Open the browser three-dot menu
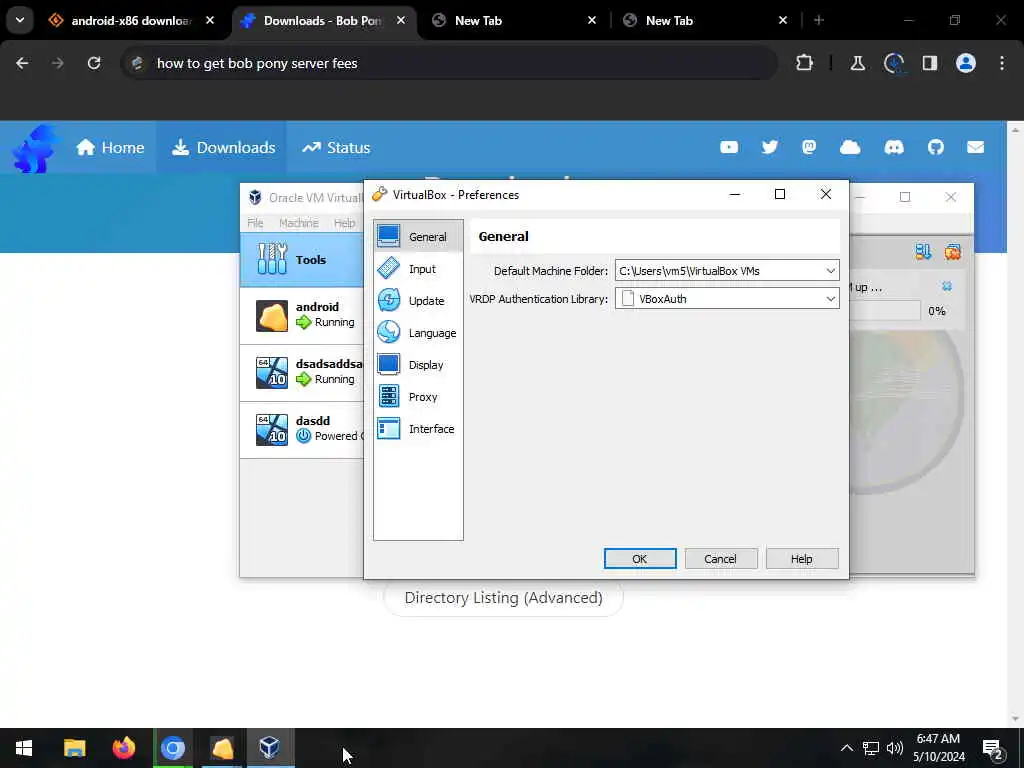The height and width of the screenshot is (768, 1024). coord(1002,63)
